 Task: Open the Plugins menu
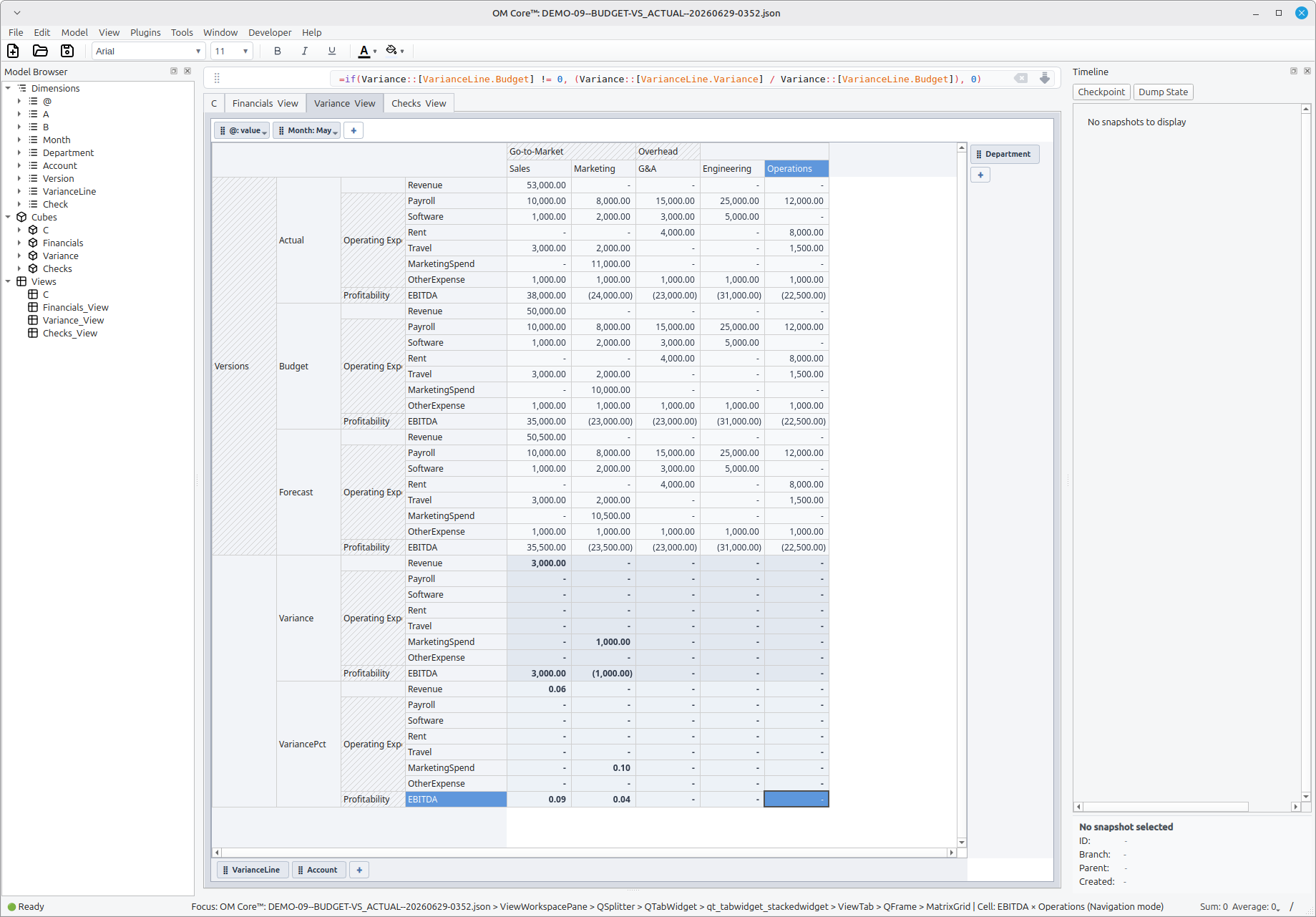[x=145, y=32]
